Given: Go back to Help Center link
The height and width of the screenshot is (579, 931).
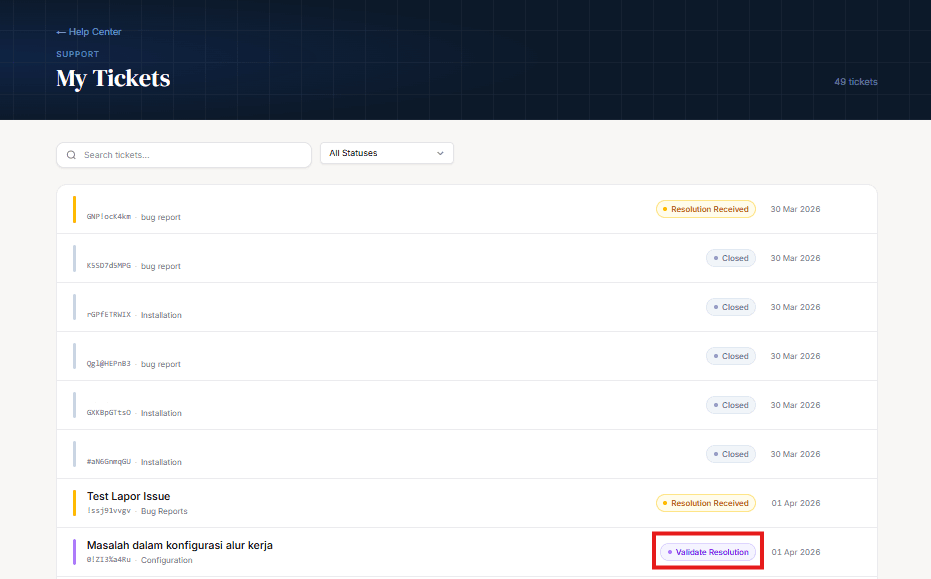Looking at the screenshot, I should [x=94, y=32].
